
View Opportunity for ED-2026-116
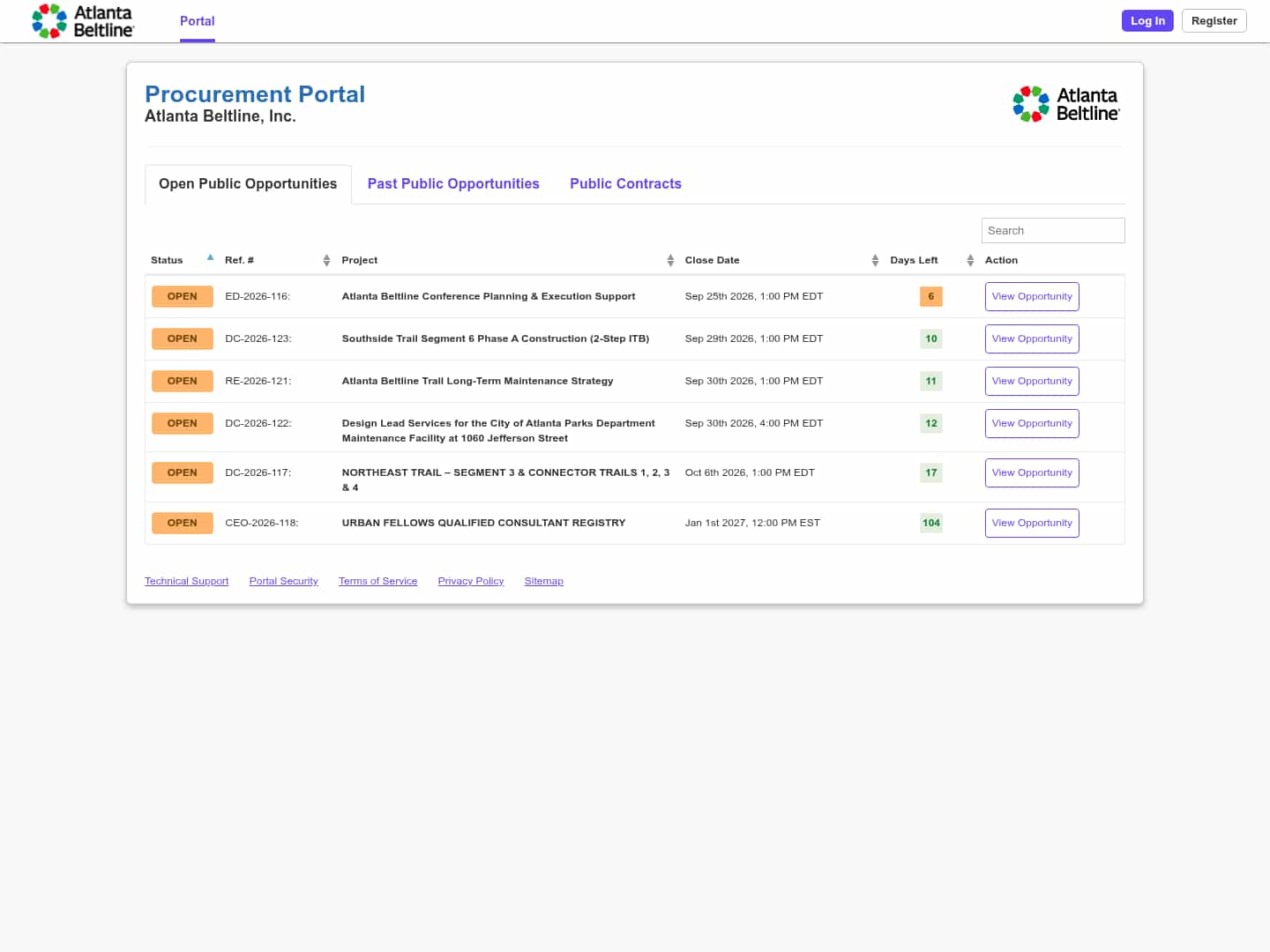[1032, 297]
